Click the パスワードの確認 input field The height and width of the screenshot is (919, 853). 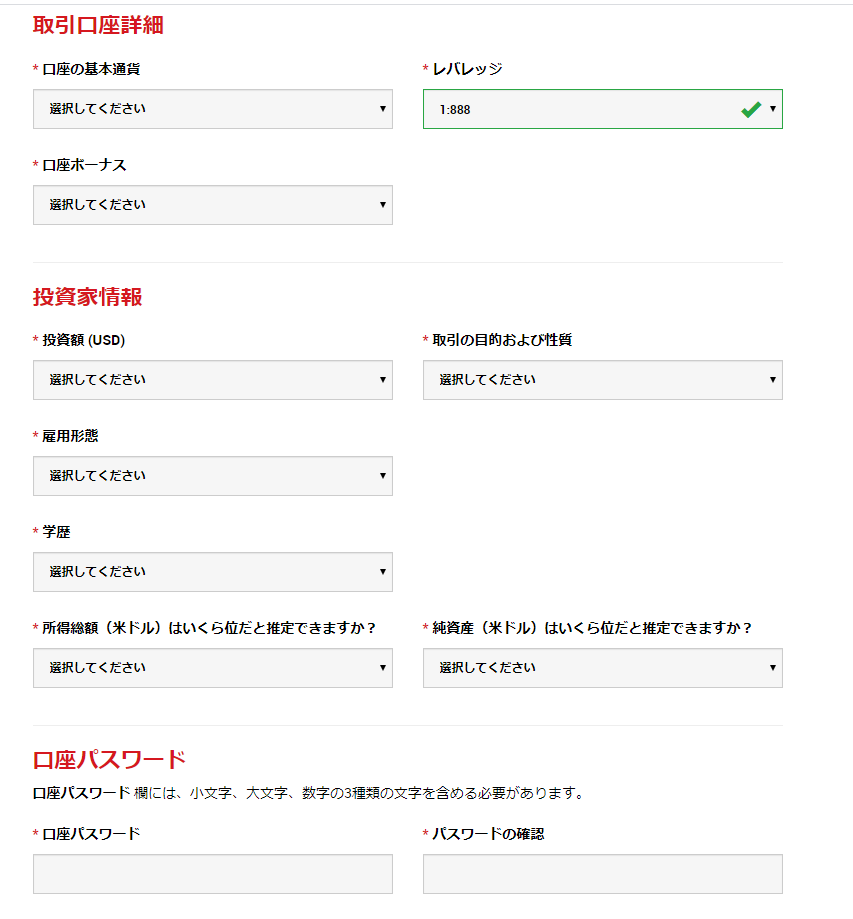coord(603,874)
